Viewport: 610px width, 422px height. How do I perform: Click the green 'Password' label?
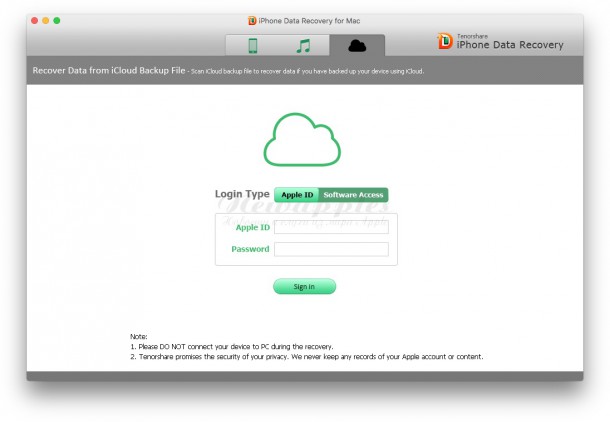pos(250,249)
